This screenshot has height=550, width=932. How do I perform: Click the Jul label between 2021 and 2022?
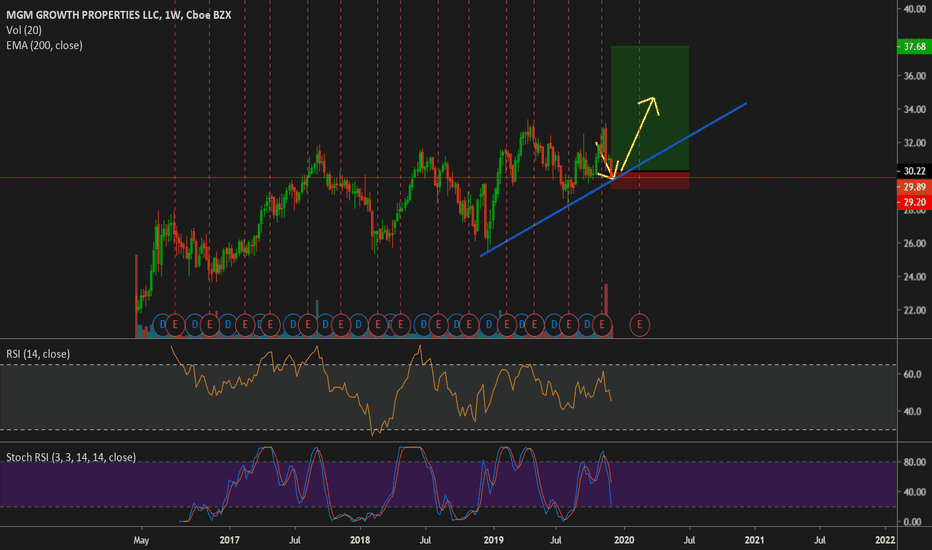[x=820, y=540]
